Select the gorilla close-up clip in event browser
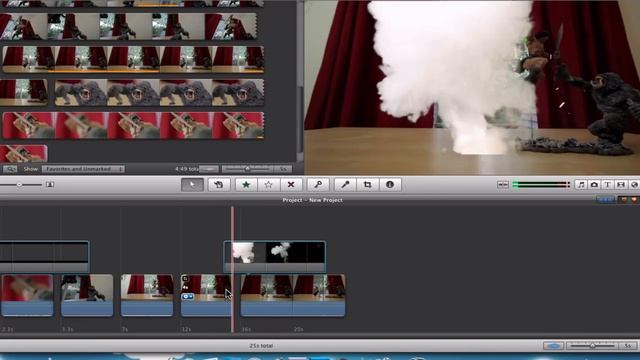This screenshot has height=360, width=640. pos(159,93)
